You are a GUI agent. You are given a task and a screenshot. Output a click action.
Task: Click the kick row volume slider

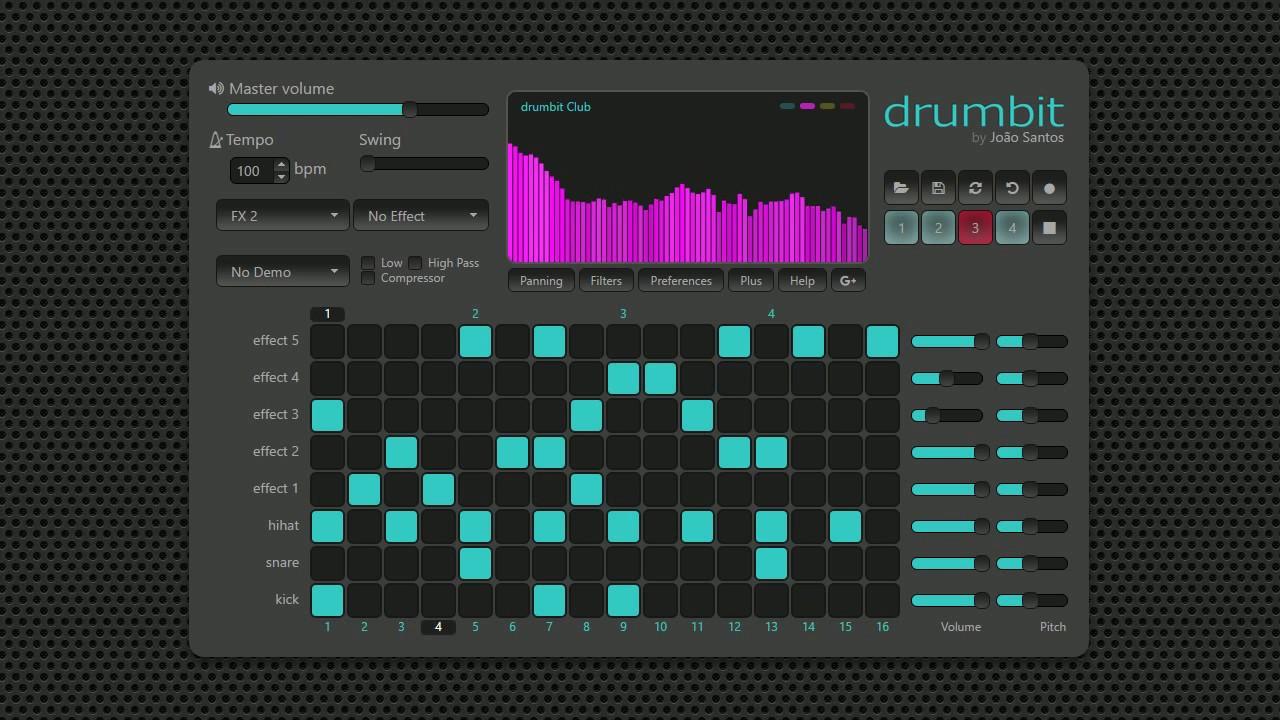[x=946, y=600]
